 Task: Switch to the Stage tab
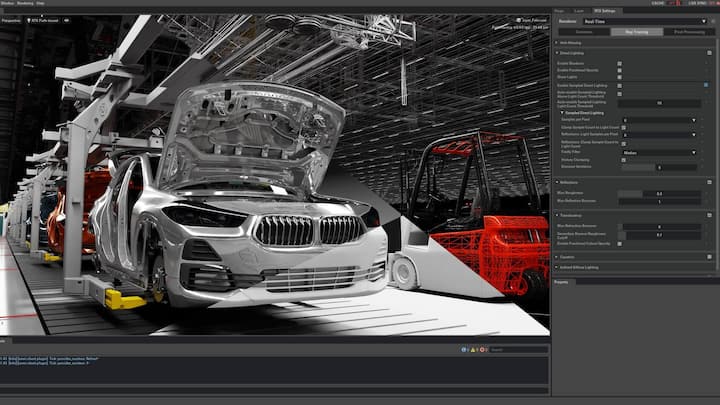559,11
